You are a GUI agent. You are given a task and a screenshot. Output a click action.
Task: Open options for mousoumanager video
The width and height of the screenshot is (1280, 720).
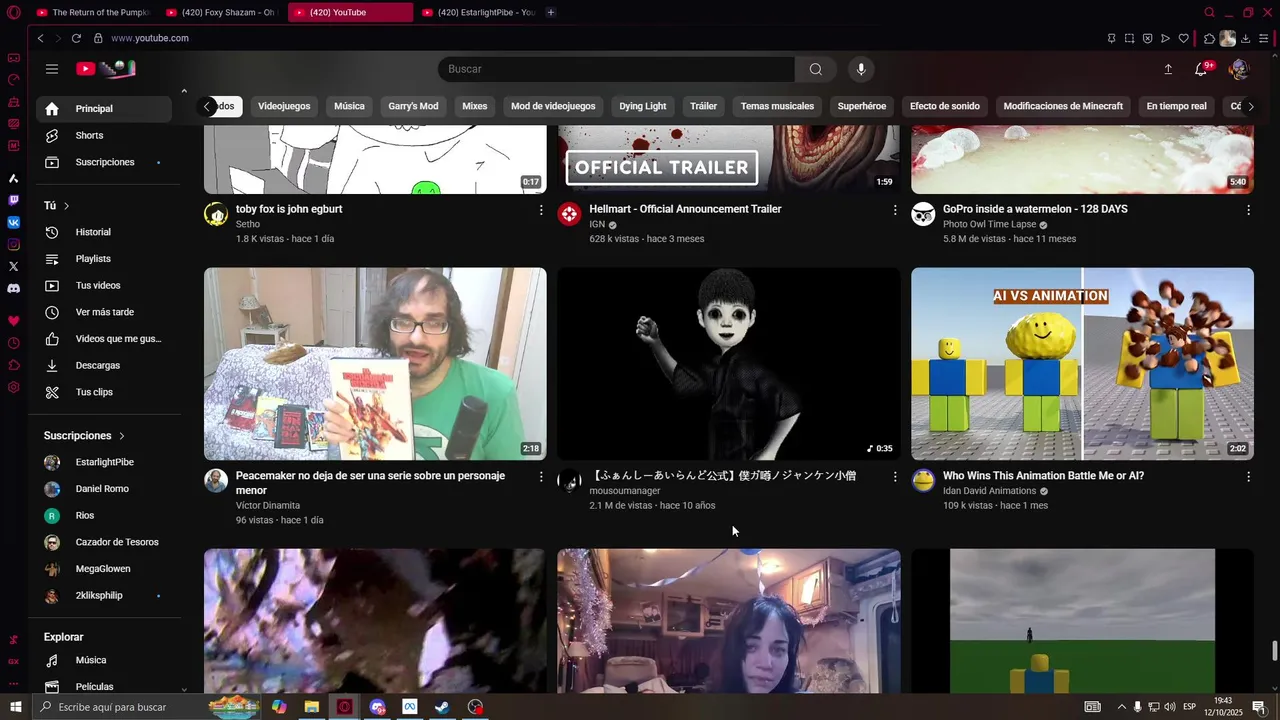tap(895, 477)
